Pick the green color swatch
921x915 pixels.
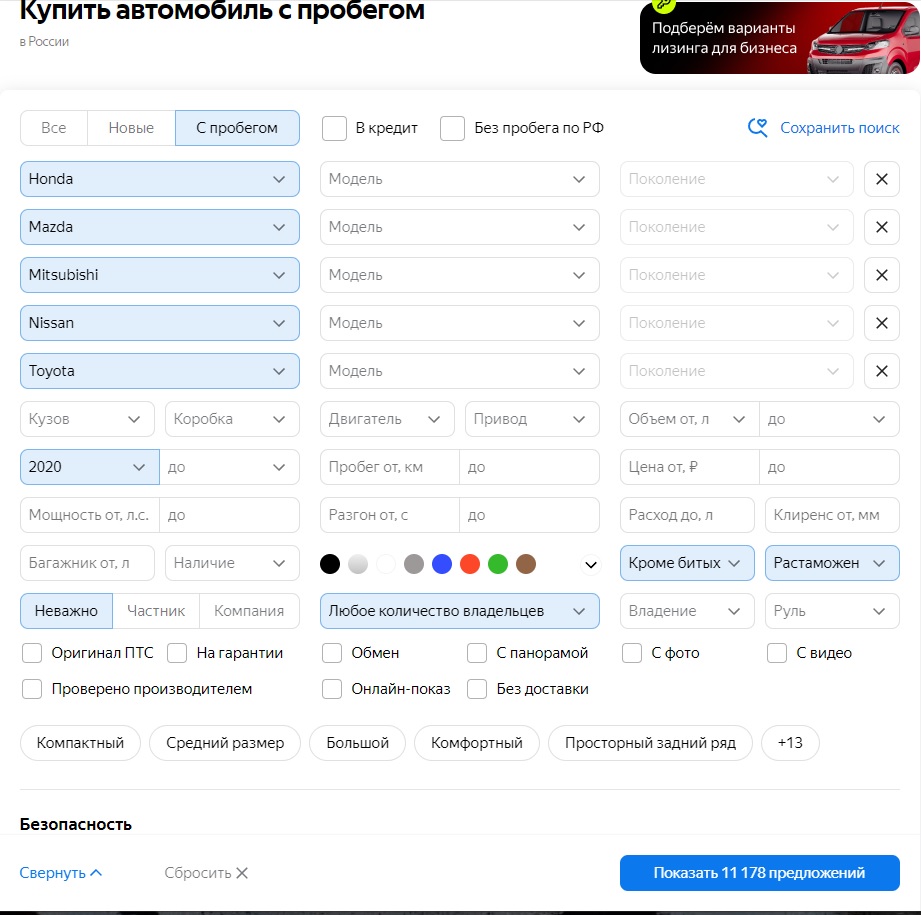click(498, 564)
